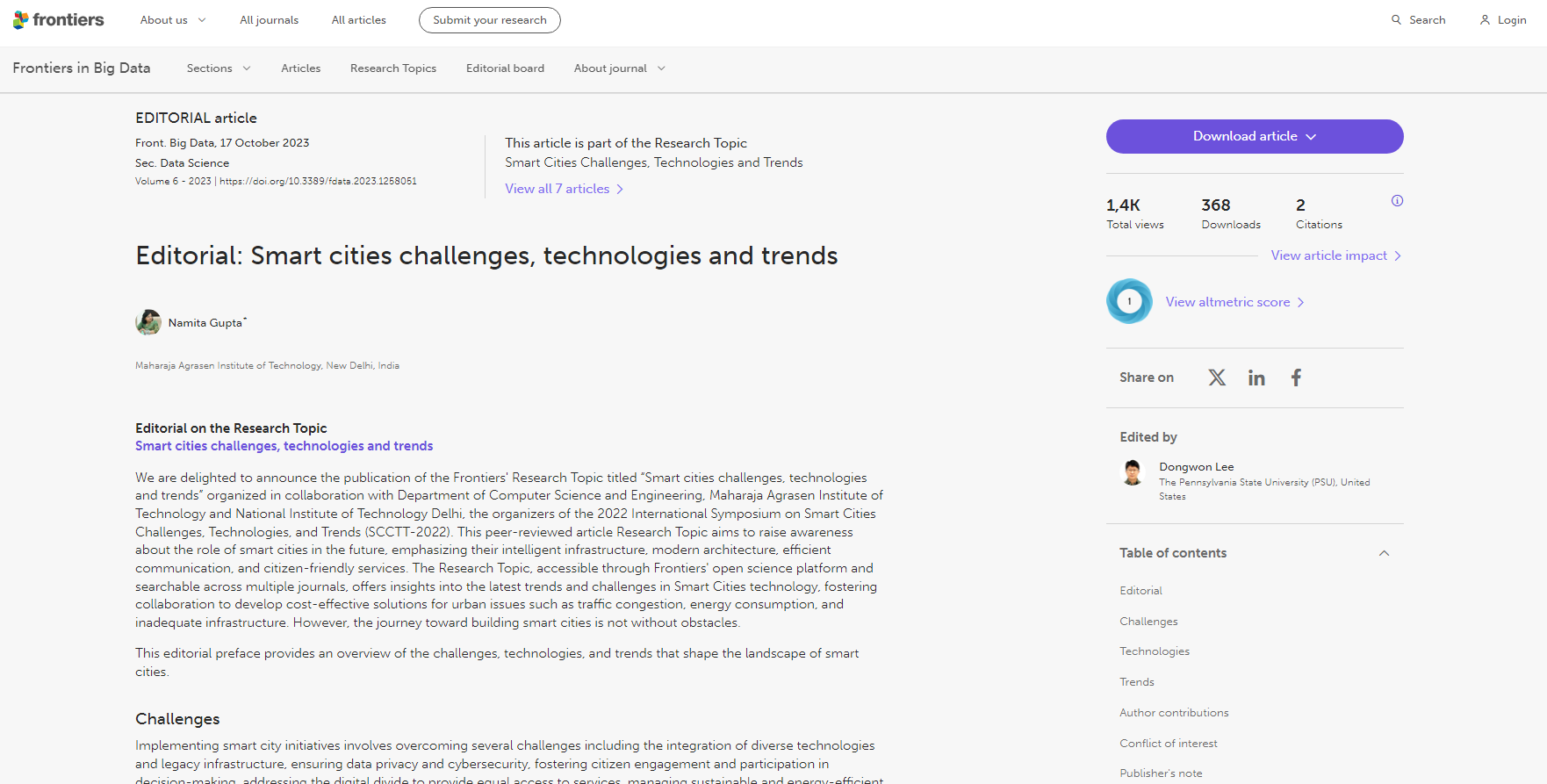Expand the About journal dropdown

[x=620, y=68]
